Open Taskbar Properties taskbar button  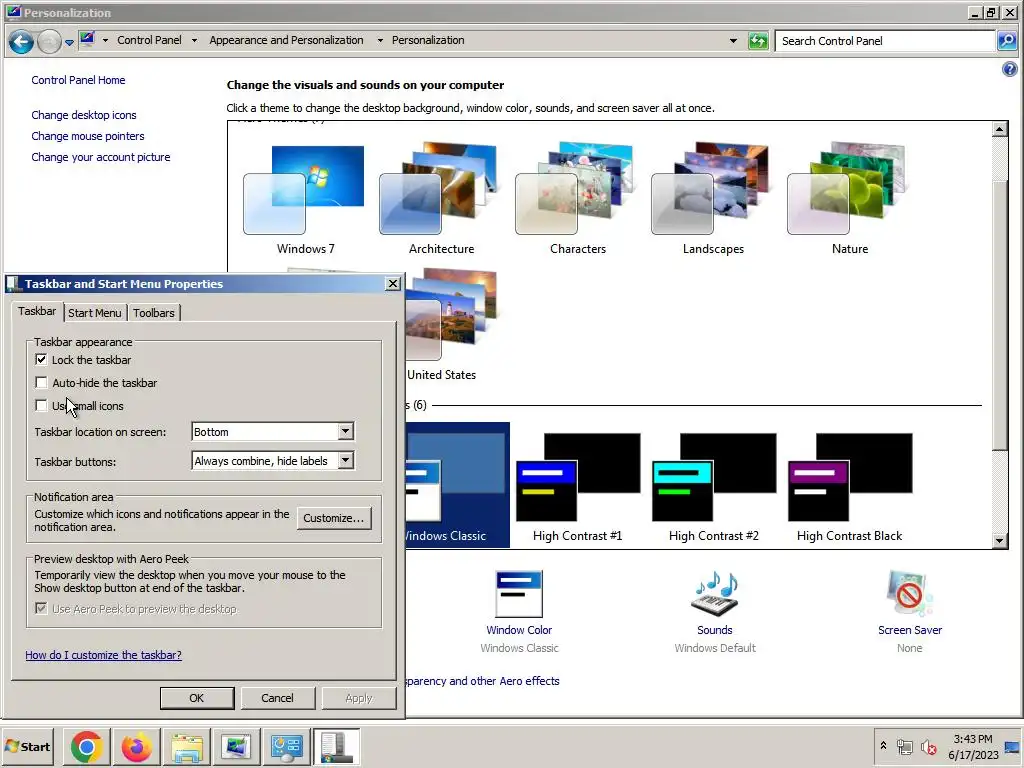point(336,746)
